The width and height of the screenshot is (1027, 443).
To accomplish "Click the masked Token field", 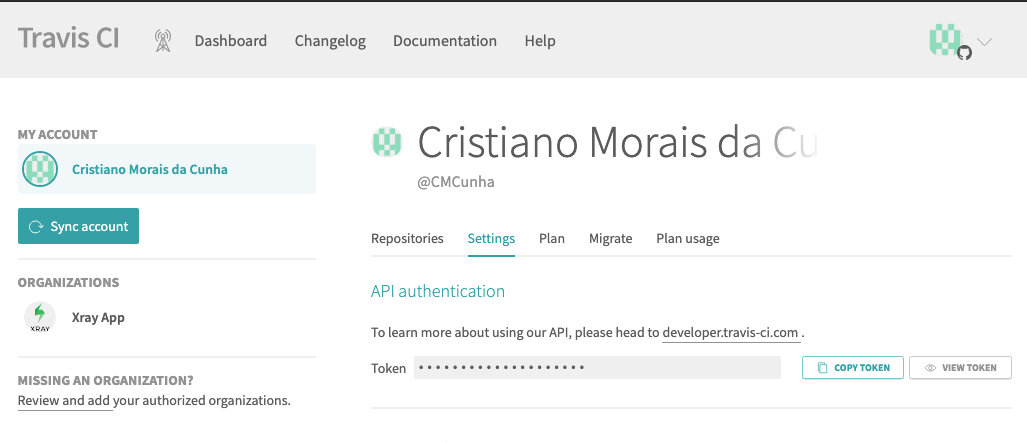I will pyautogui.click(x=597, y=368).
